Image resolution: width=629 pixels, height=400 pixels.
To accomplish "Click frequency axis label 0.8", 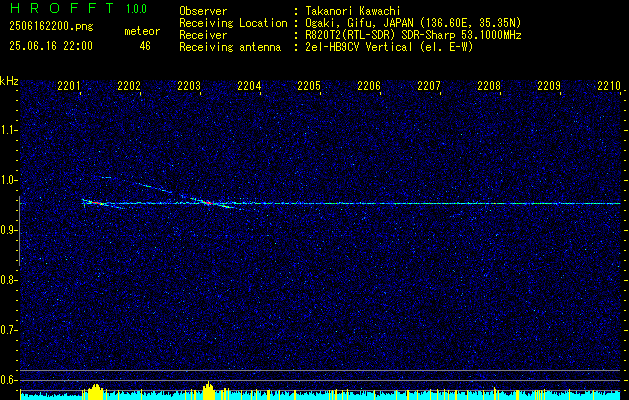I will click(x=9, y=280).
